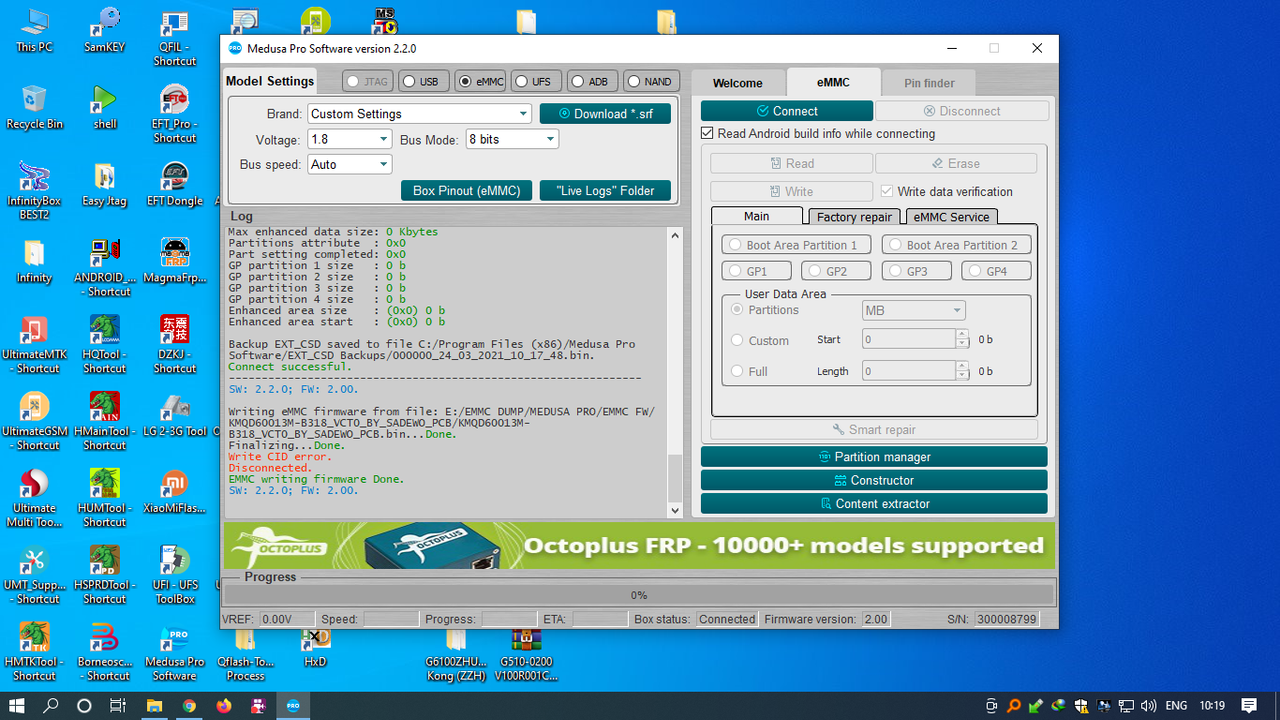Screen dimensions: 1280x720
Task: Launch the UltimateMTK shortcut
Action: pos(34,335)
